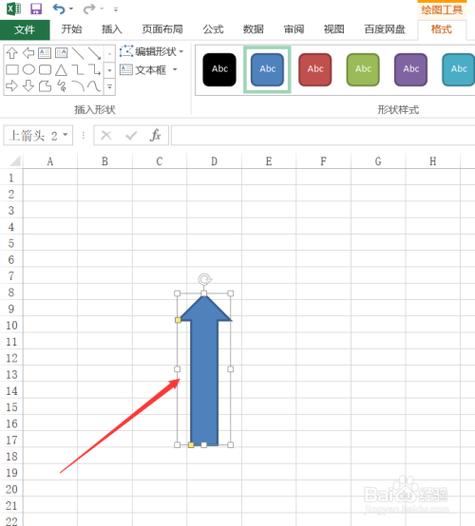This screenshot has width=475, height=526.
Task: Switch to the 百度网盘 tab
Action: click(x=385, y=30)
